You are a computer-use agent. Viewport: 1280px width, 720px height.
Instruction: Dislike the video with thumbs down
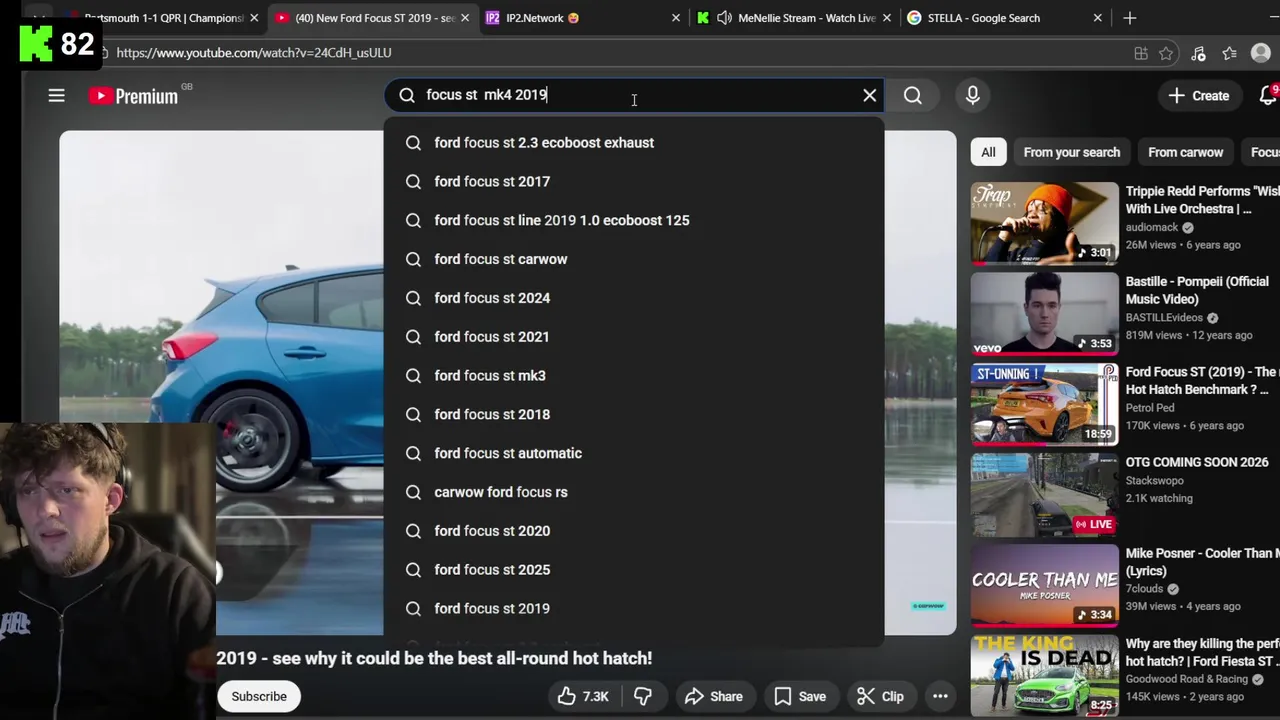click(643, 696)
